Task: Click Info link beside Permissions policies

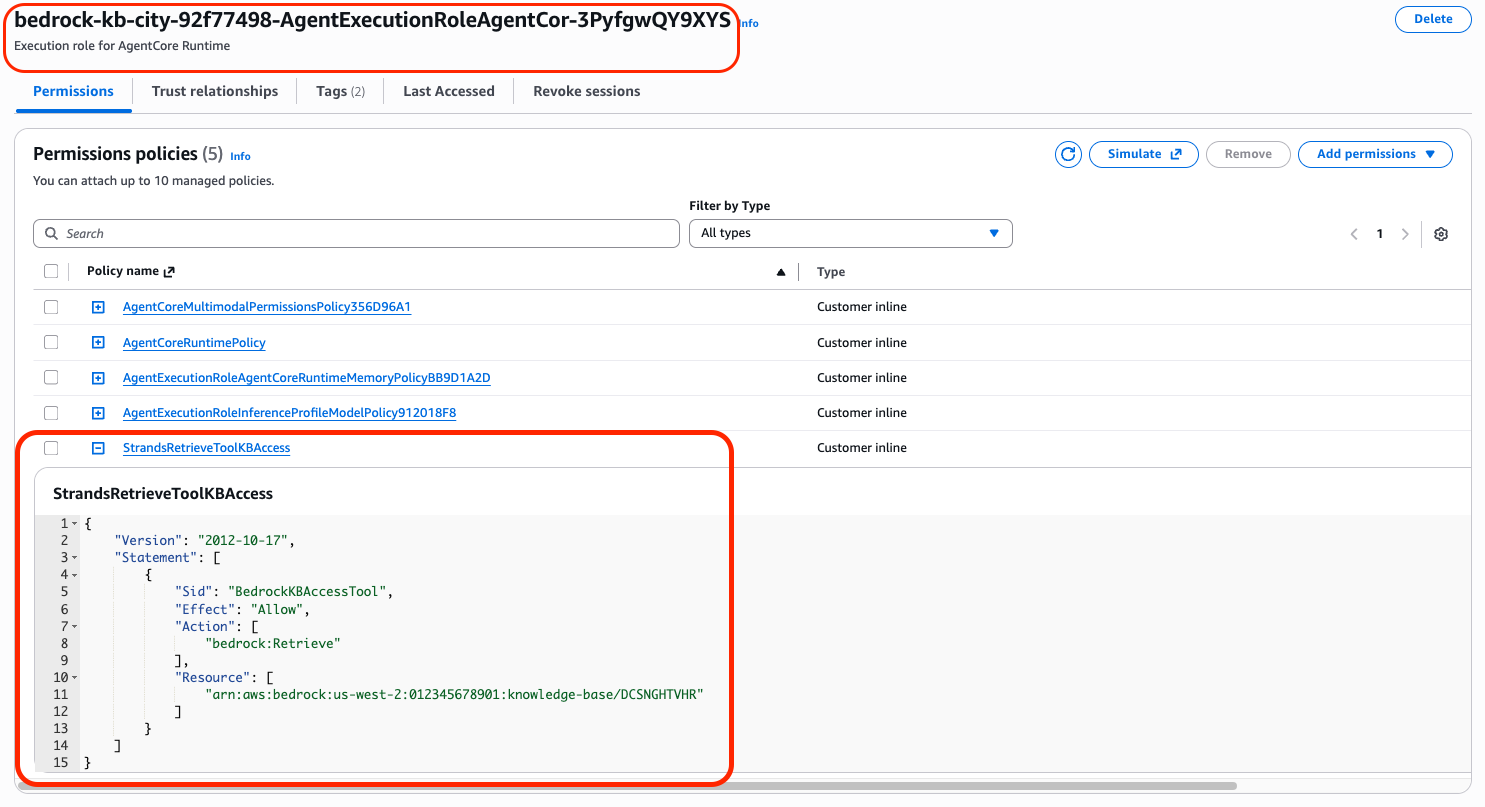Action: pos(240,156)
